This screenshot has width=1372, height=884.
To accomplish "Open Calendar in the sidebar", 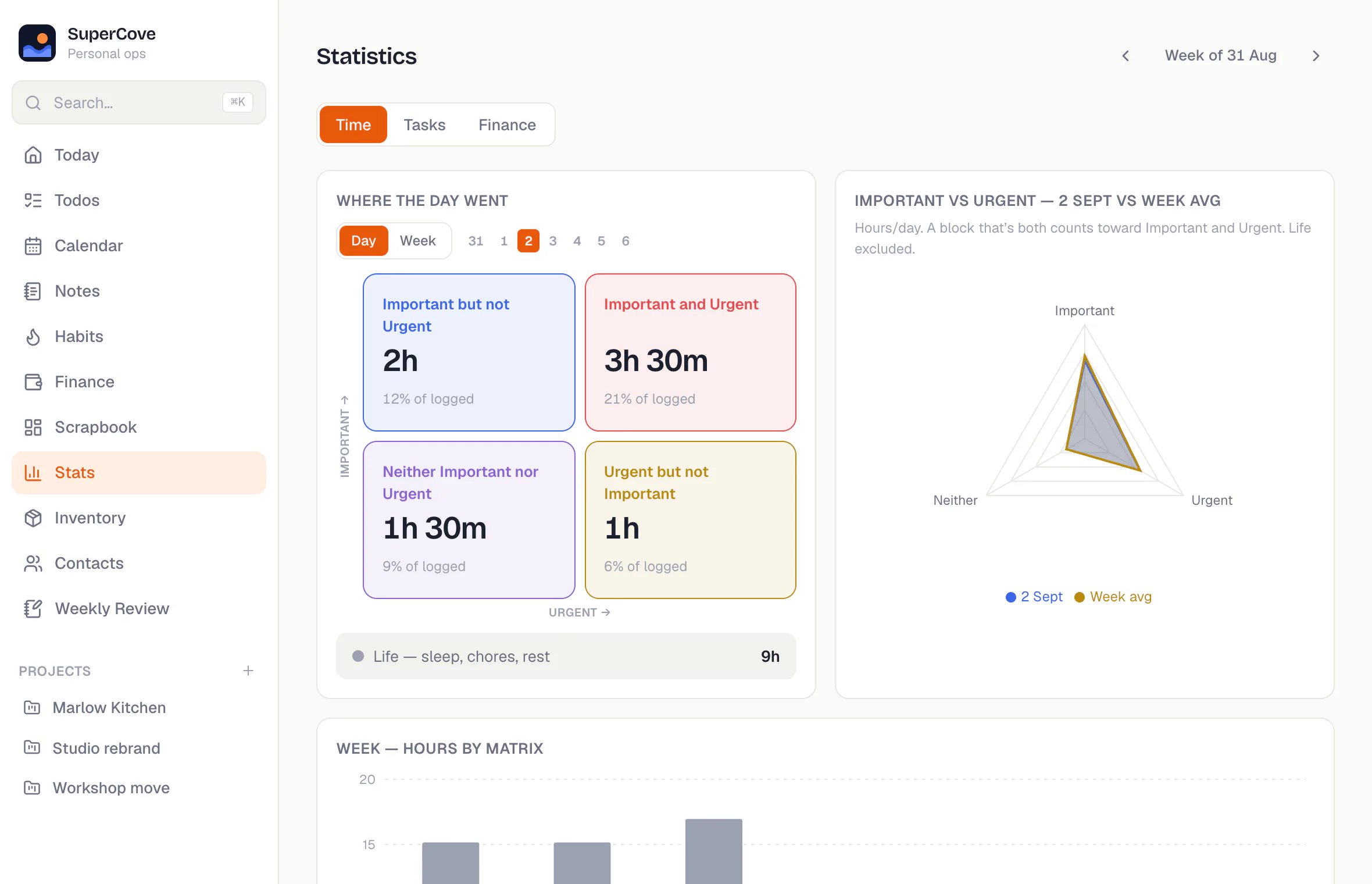I will (x=139, y=245).
